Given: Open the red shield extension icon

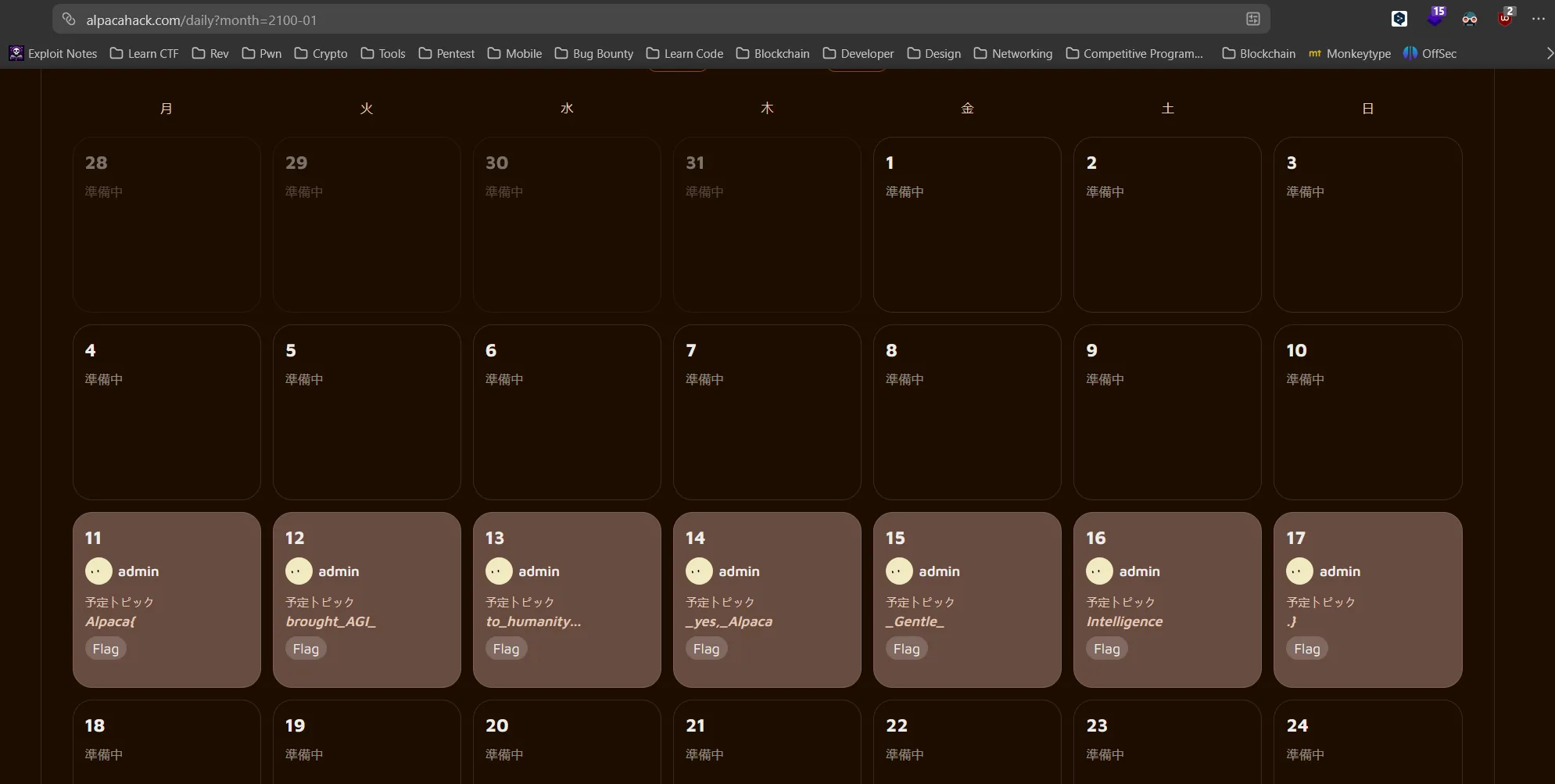Looking at the screenshot, I should [x=1504, y=19].
